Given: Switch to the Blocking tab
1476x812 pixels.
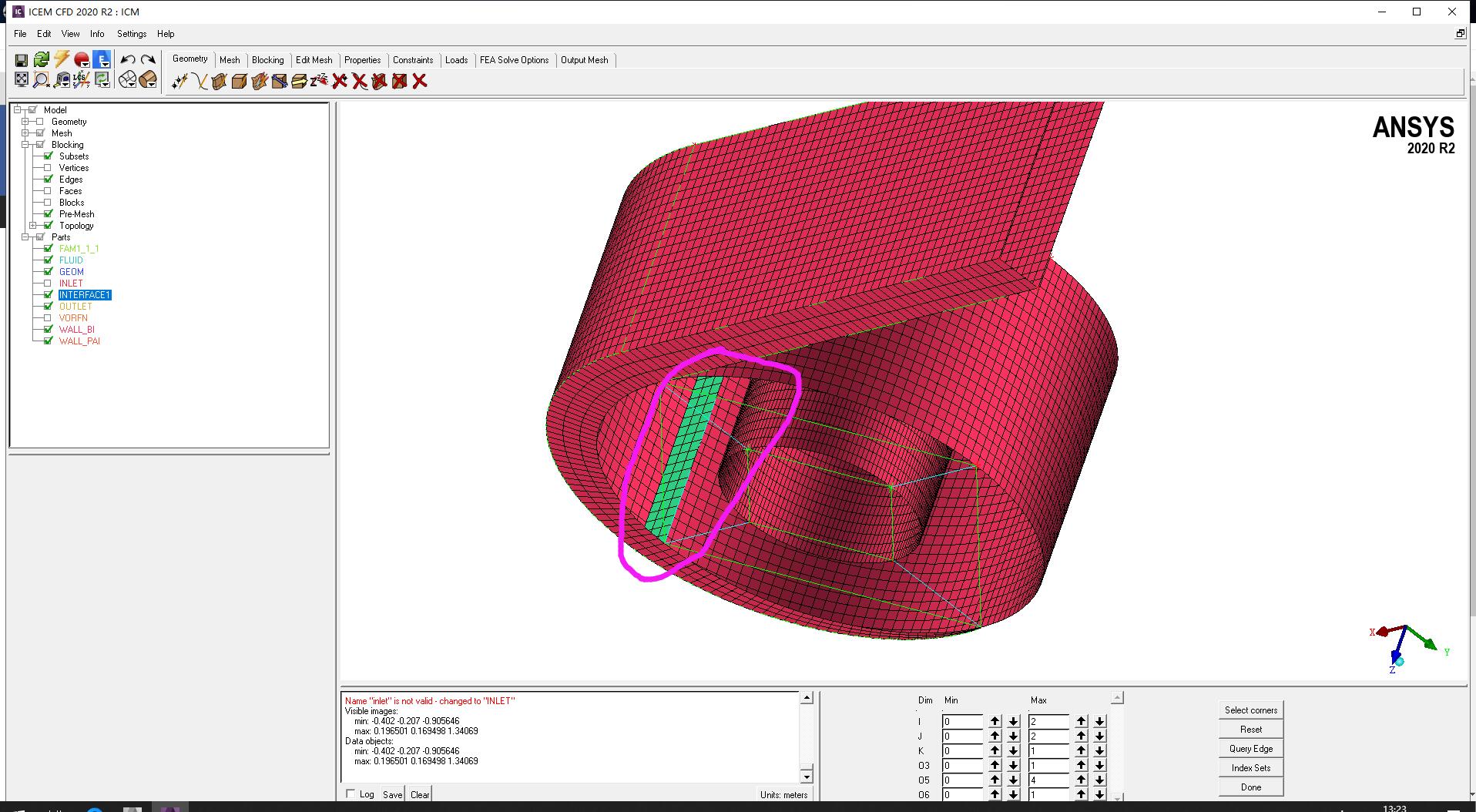Looking at the screenshot, I should [x=267, y=60].
